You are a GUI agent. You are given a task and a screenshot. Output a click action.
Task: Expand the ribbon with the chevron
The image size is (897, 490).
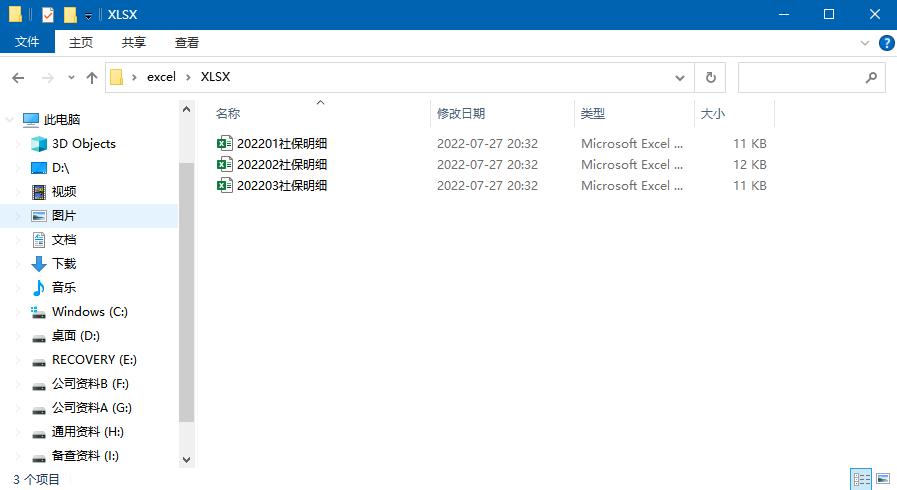[x=865, y=43]
